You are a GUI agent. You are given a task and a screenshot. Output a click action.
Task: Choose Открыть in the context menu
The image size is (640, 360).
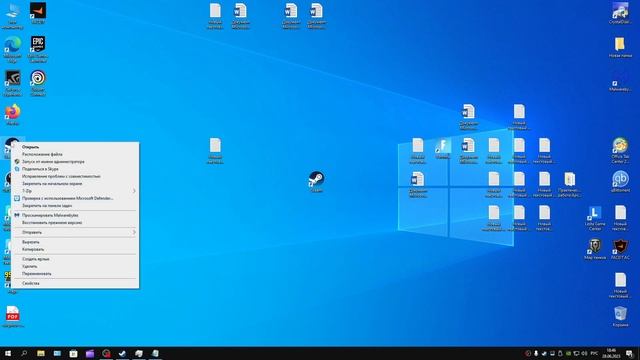(x=75, y=147)
